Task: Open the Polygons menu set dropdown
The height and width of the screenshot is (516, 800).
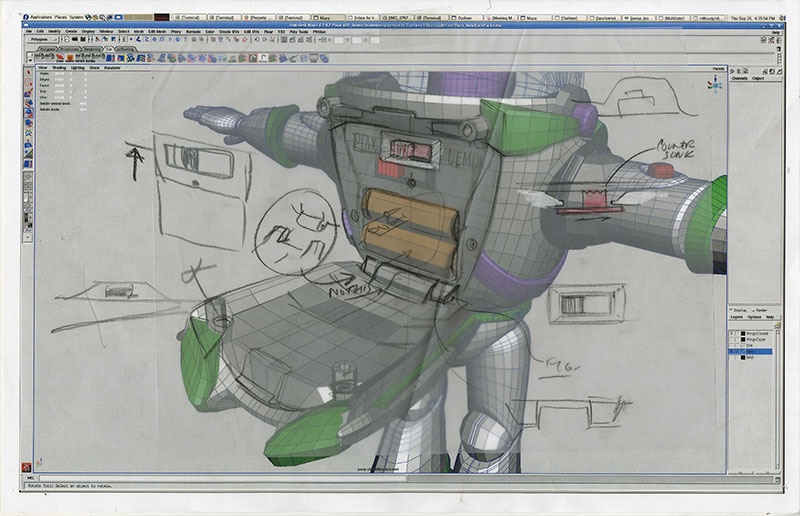Action: coord(42,39)
